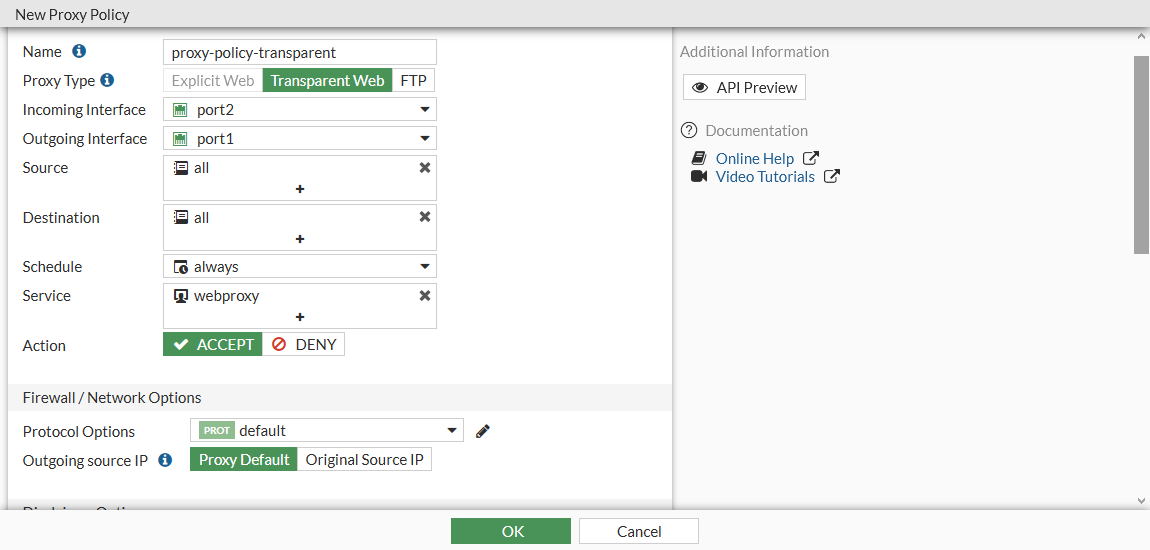1150x550 pixels.
Task: Click the API Preview button
Action: (x=744, y=88)
